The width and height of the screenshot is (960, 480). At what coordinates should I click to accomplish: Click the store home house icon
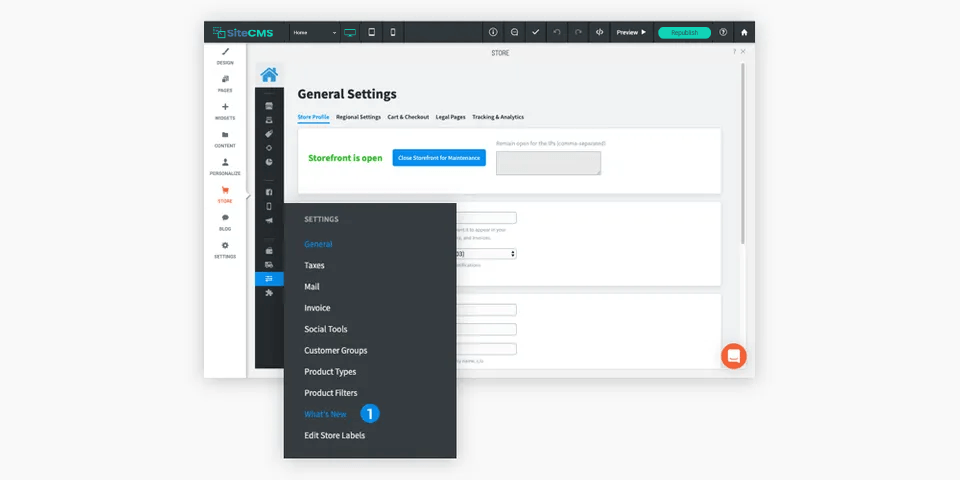pyautogui.click(x=269, y=75)
